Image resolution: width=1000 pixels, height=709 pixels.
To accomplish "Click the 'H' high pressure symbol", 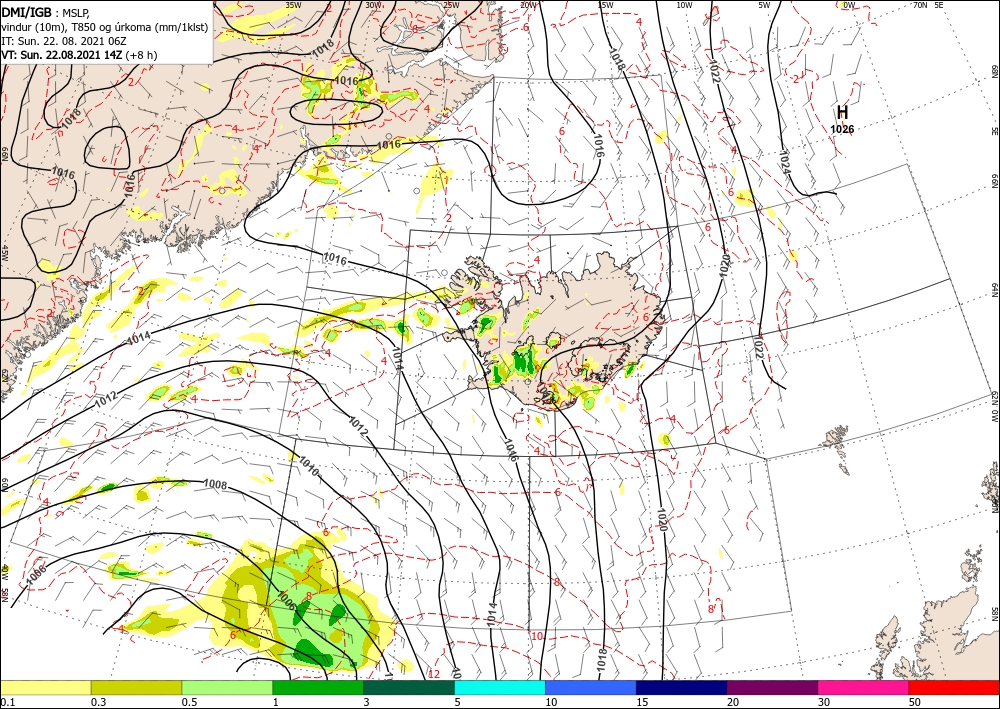I will point(842,112).
